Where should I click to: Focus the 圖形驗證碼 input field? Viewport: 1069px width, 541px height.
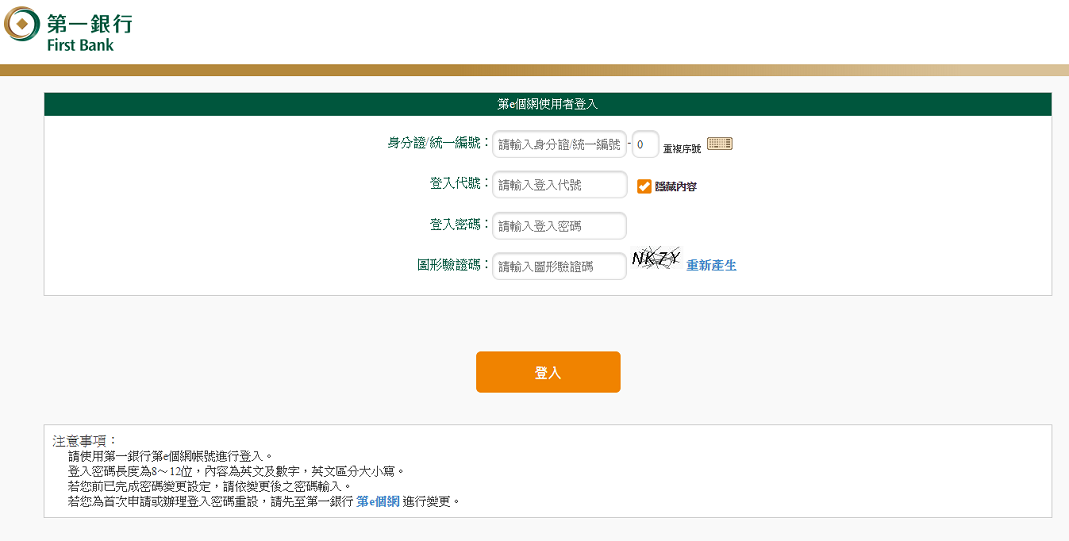tap(559, 266)
